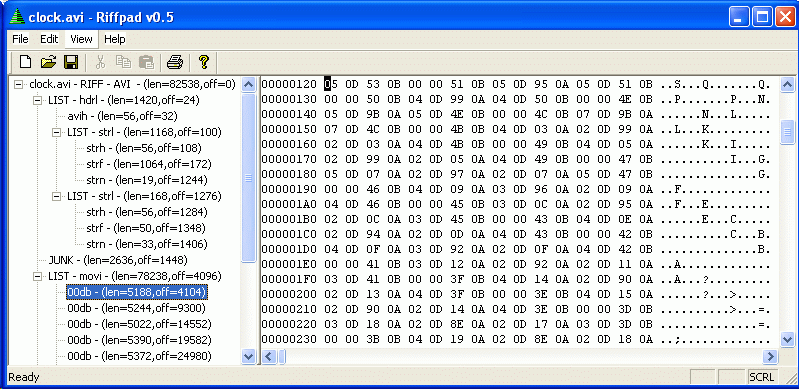Click the Print toolbar icon
This screenshot has height=389, width=799.
(x=175, y=62)
